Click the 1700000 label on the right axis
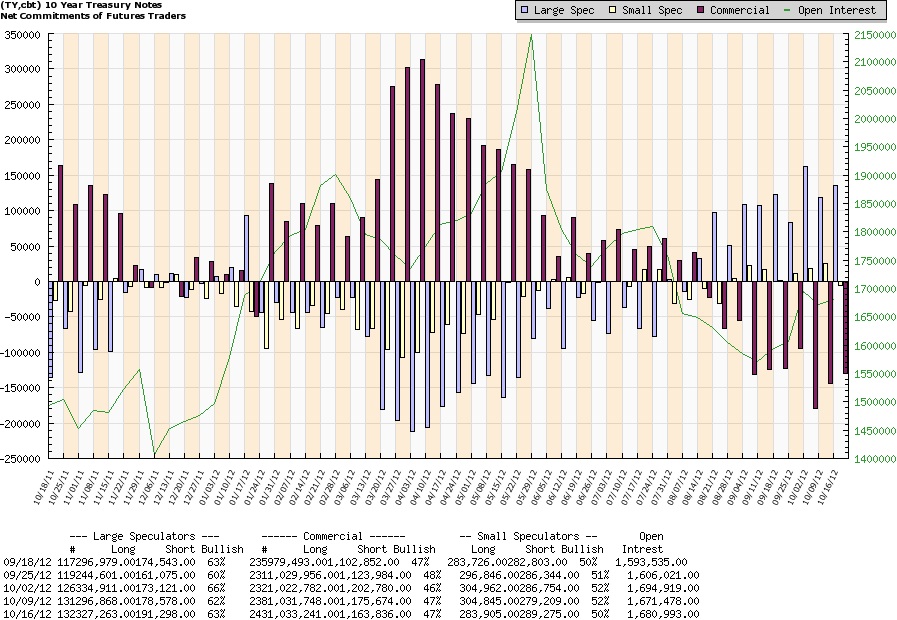The height and width of the screenshot is (620, 897). 875,289
